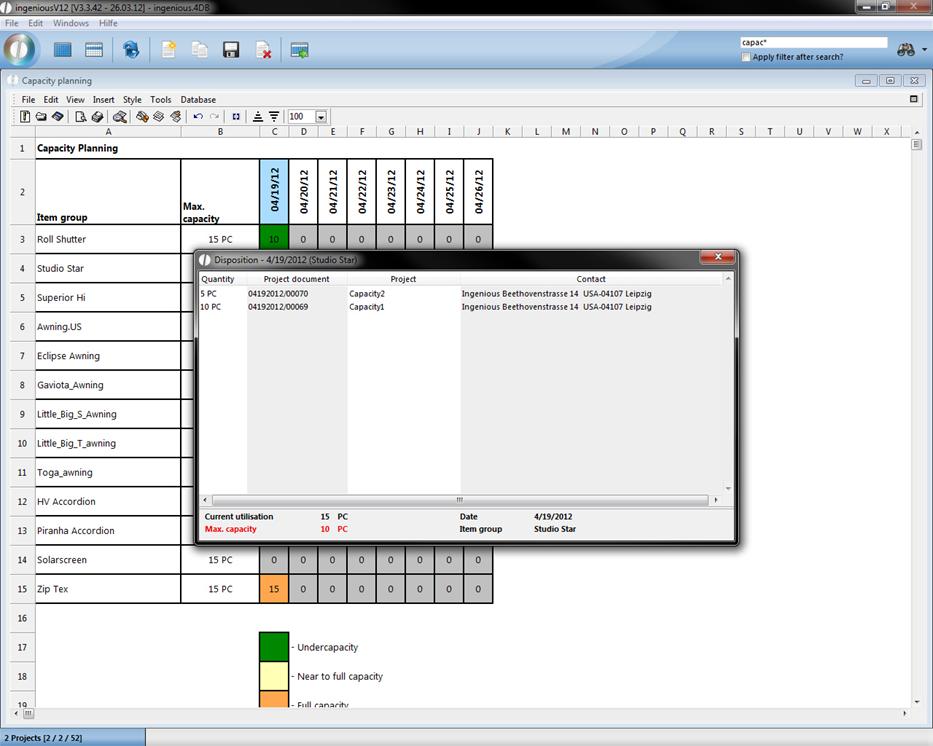Click into the search field containing 'capac*'
The image size is (933, 746).
point(813,43)
